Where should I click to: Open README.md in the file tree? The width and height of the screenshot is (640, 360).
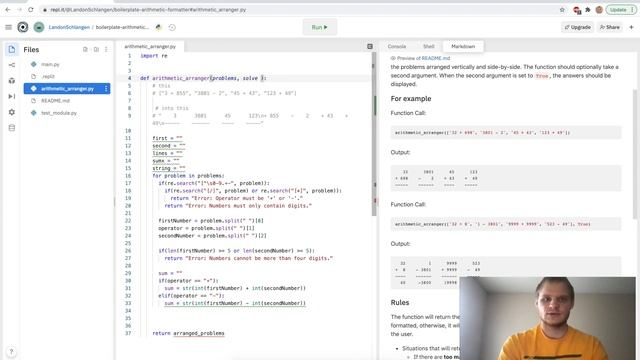pos(55,100)
